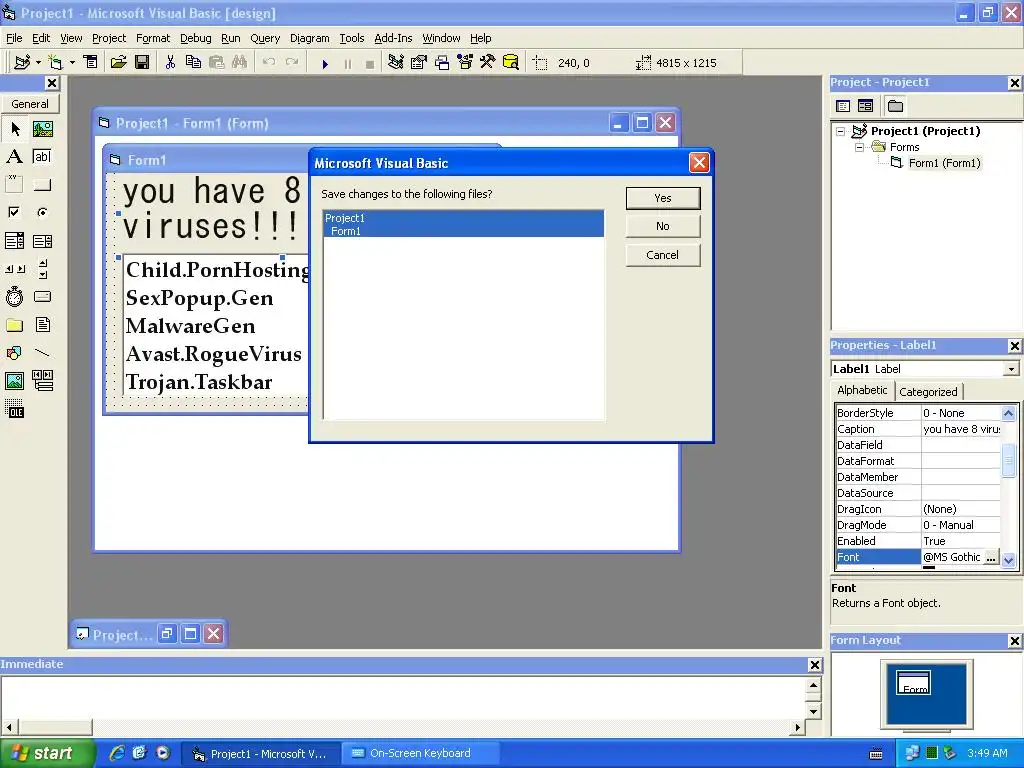Click the DragMode property row
The width and height of the screenshot is (1024, 768).
918,525
